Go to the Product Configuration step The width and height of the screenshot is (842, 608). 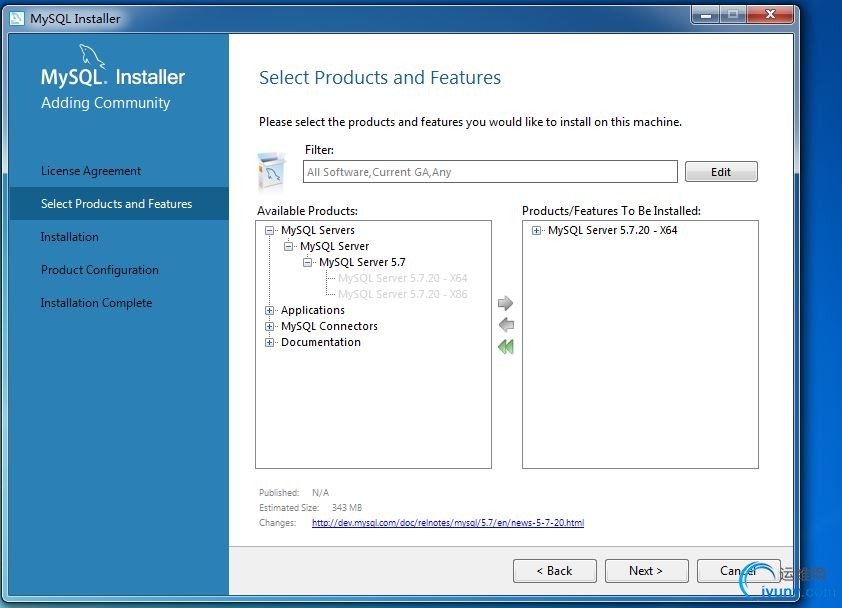pos(100,270)
